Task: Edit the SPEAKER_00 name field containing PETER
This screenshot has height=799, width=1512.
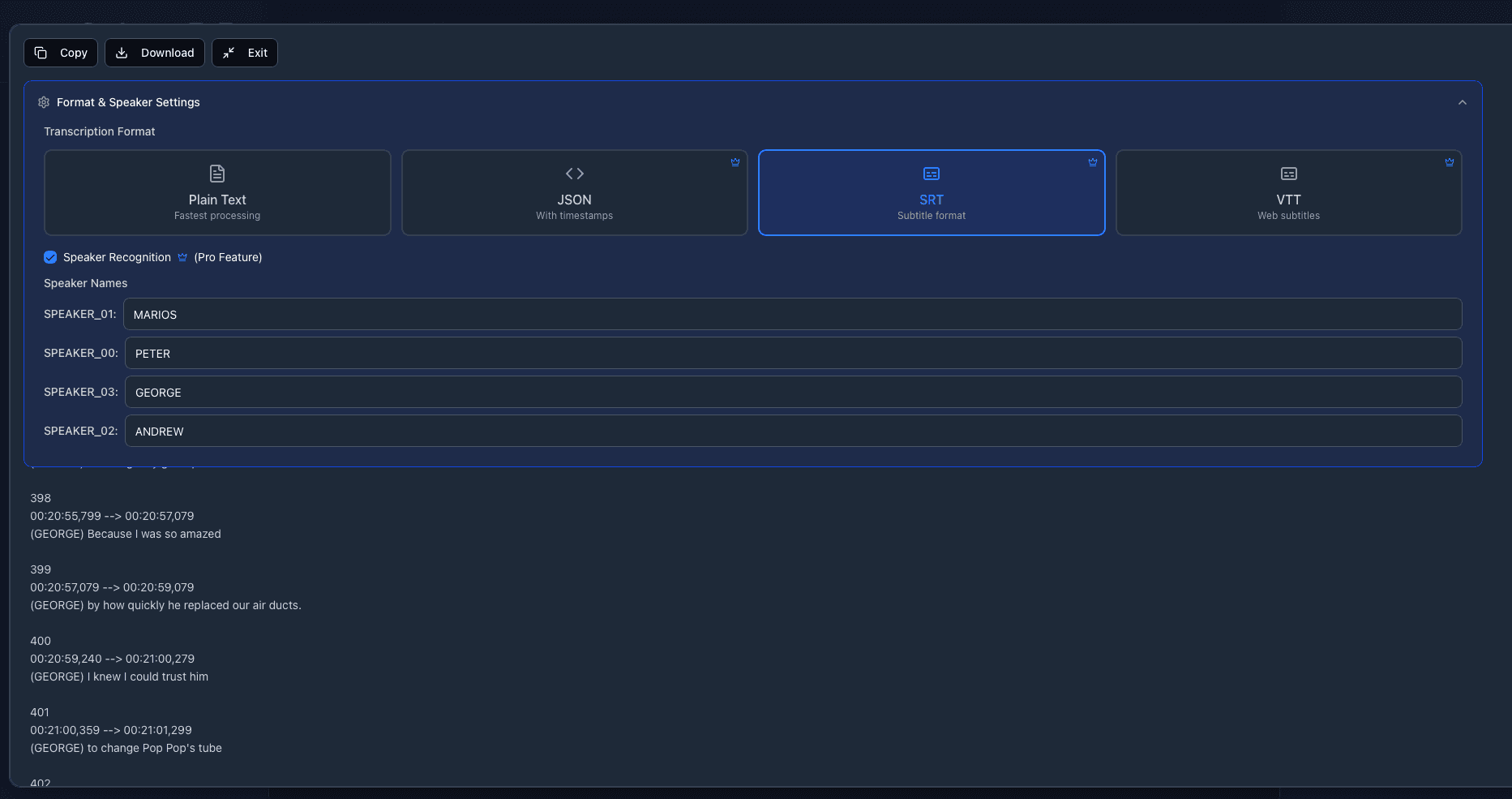Action: coord(792,354)
